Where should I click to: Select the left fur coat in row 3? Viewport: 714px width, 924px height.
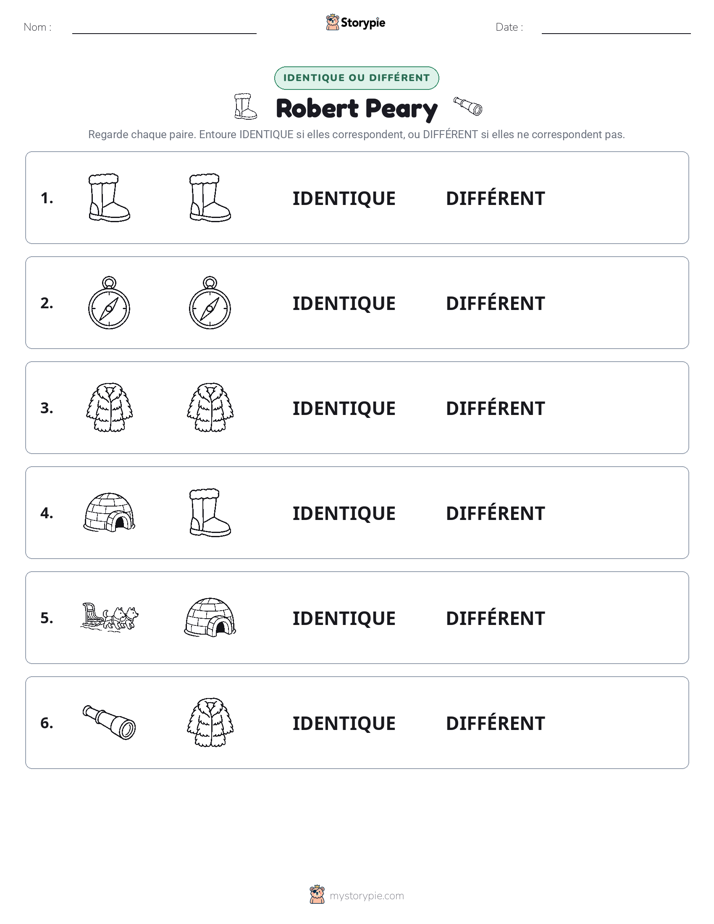pyautogui.click(x=109, y=407)
